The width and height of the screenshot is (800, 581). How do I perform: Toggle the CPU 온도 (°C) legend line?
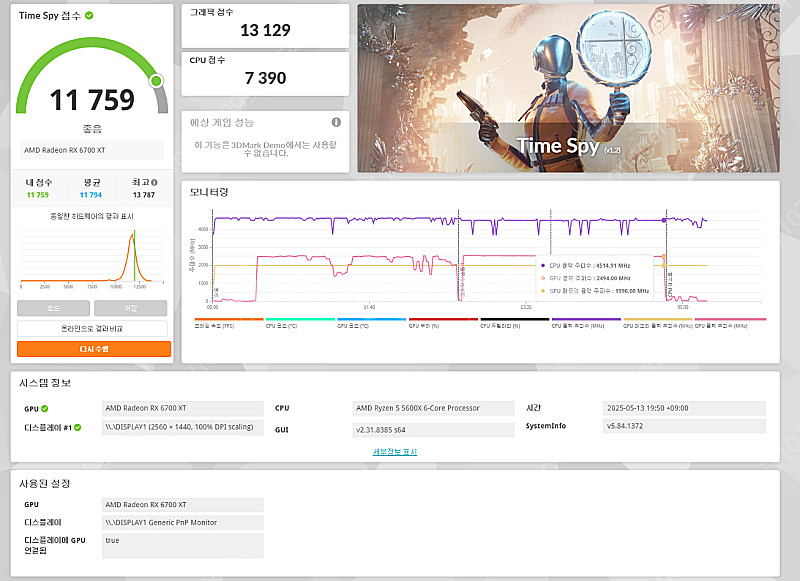pos(300,323)
